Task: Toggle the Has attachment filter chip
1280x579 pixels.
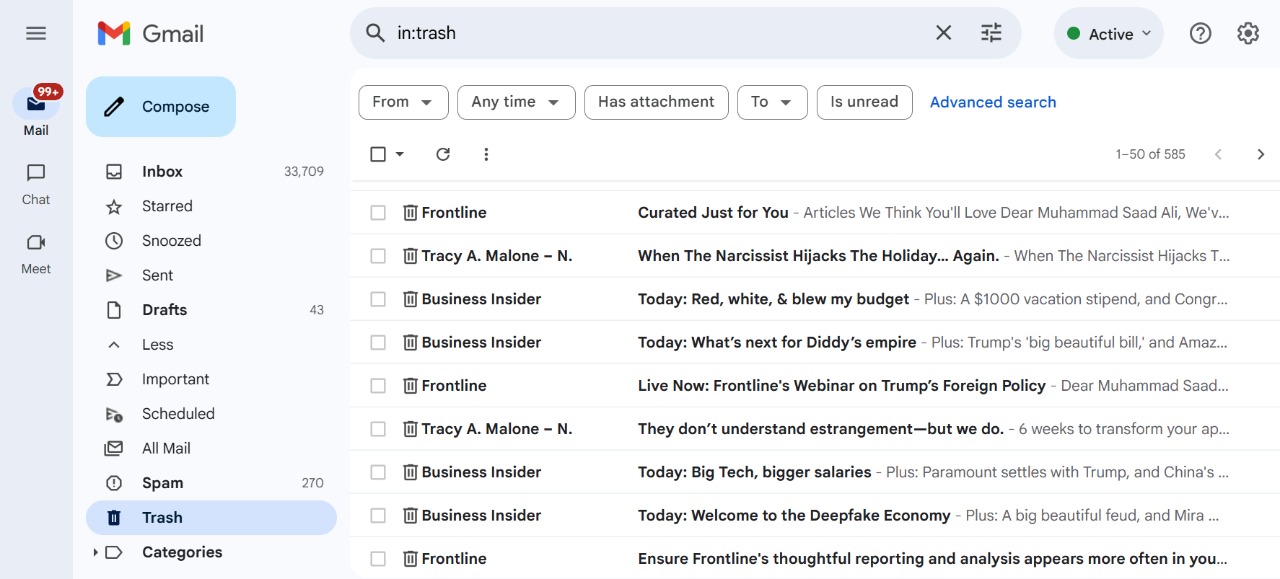Action: point(656,102)
